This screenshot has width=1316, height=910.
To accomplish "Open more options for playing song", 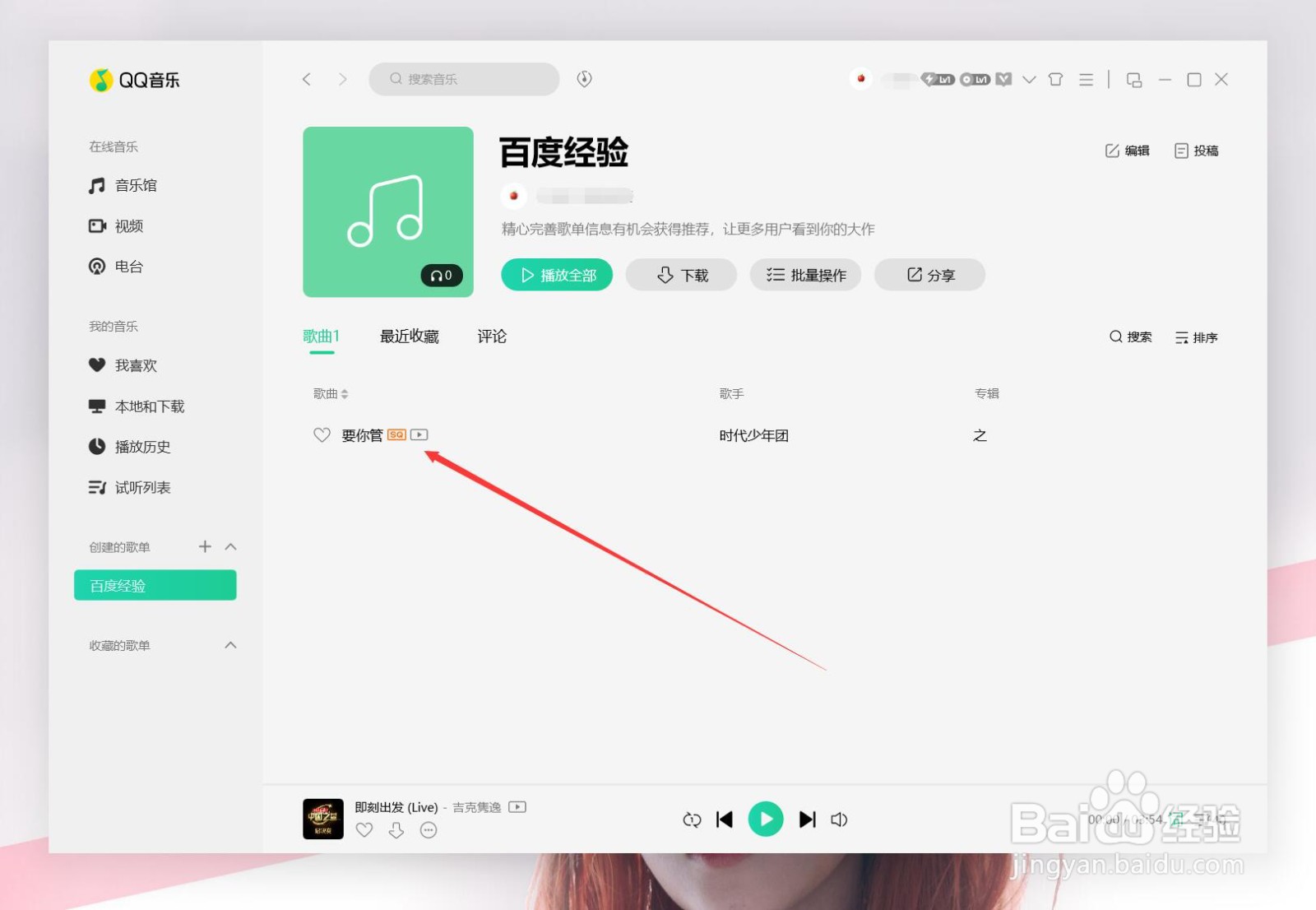I will [x=429, y=830].
